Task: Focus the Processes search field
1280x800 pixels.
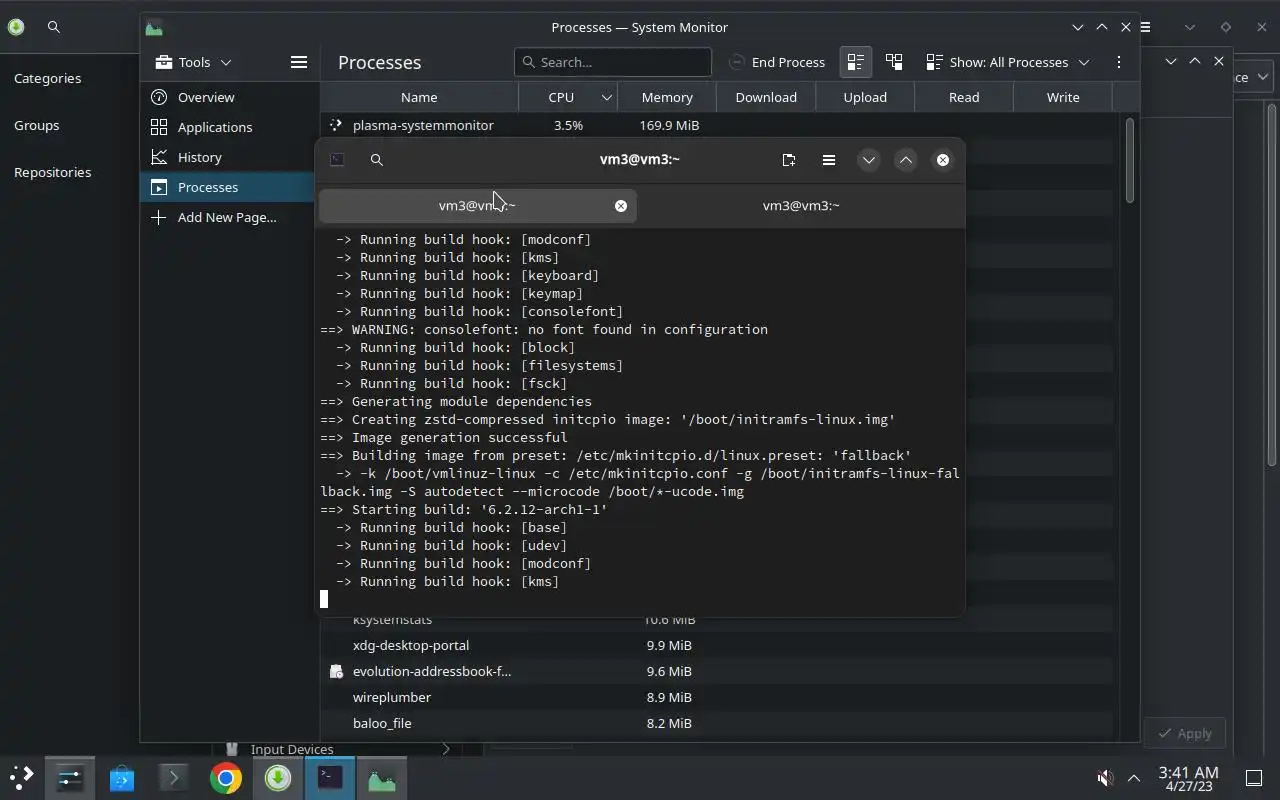Action: [x=612, y=62]
